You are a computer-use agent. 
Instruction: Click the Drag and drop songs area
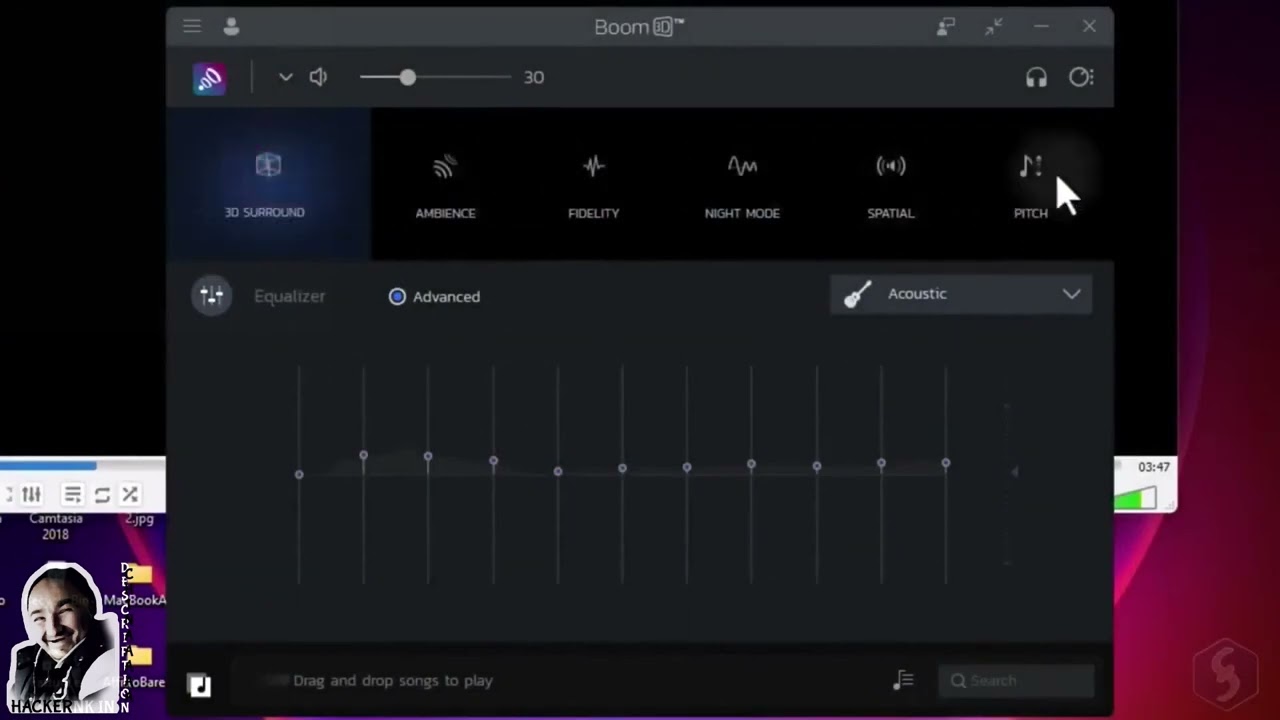point(393,681)
